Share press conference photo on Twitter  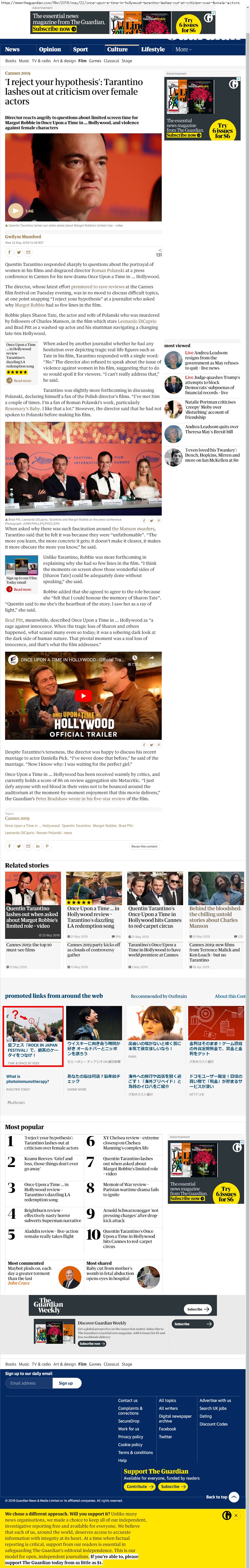(152, 520)
